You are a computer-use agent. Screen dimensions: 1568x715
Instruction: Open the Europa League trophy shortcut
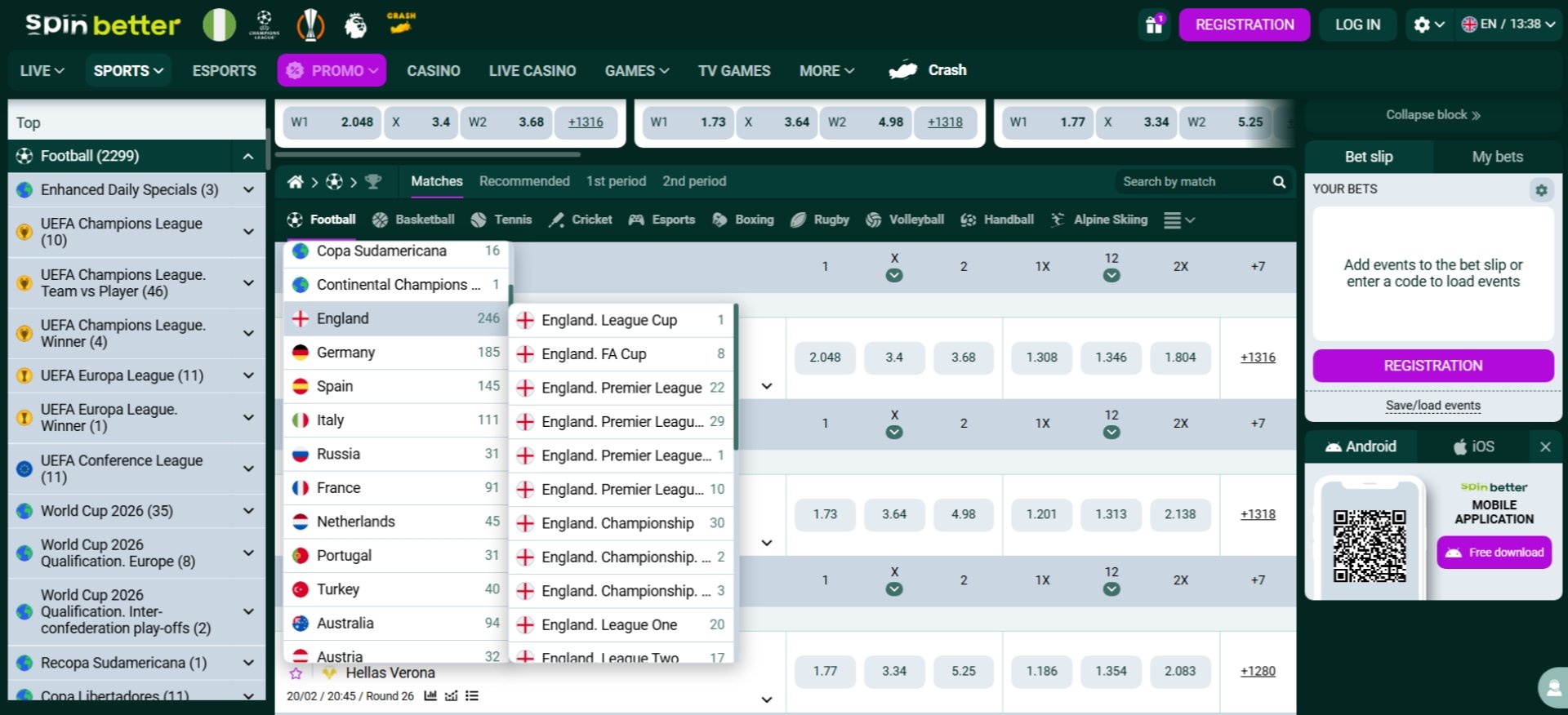pyautogui.click(x=310, y=24)
